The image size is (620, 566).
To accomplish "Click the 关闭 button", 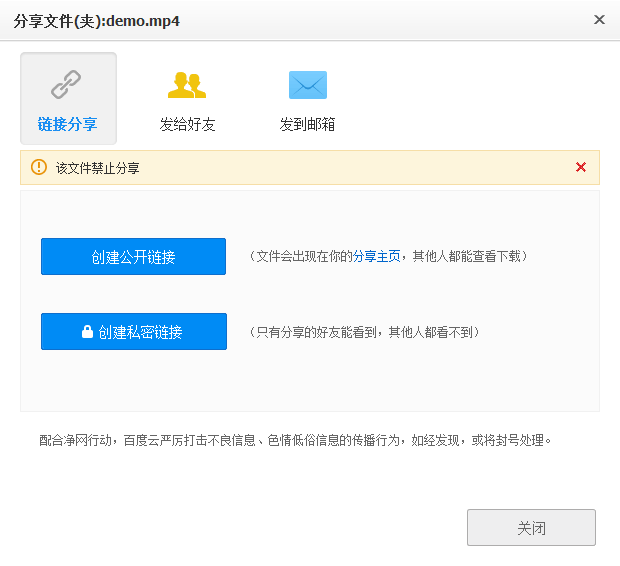I will click(531, 528).
